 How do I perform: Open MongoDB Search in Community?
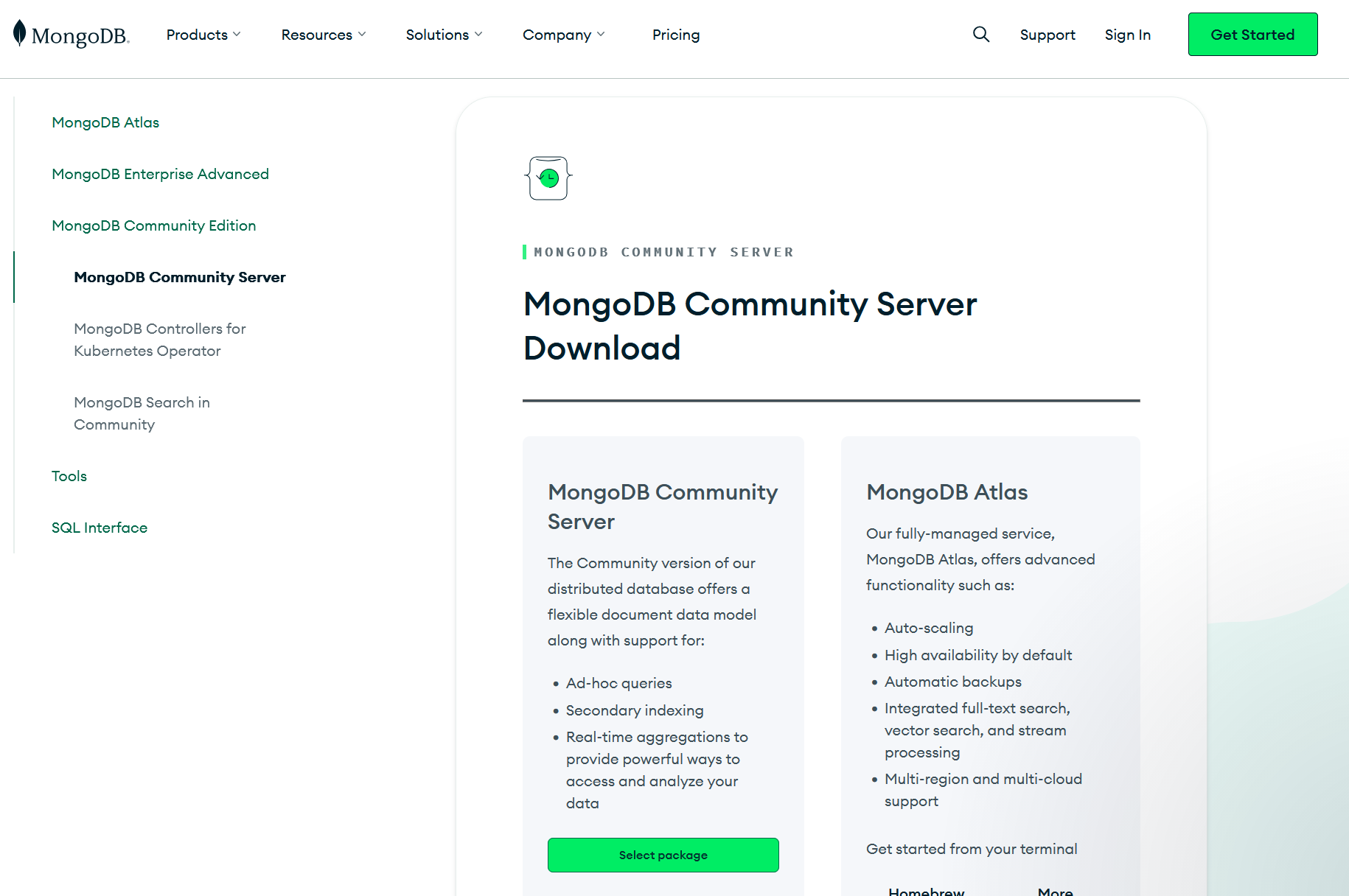click(142, 413)
